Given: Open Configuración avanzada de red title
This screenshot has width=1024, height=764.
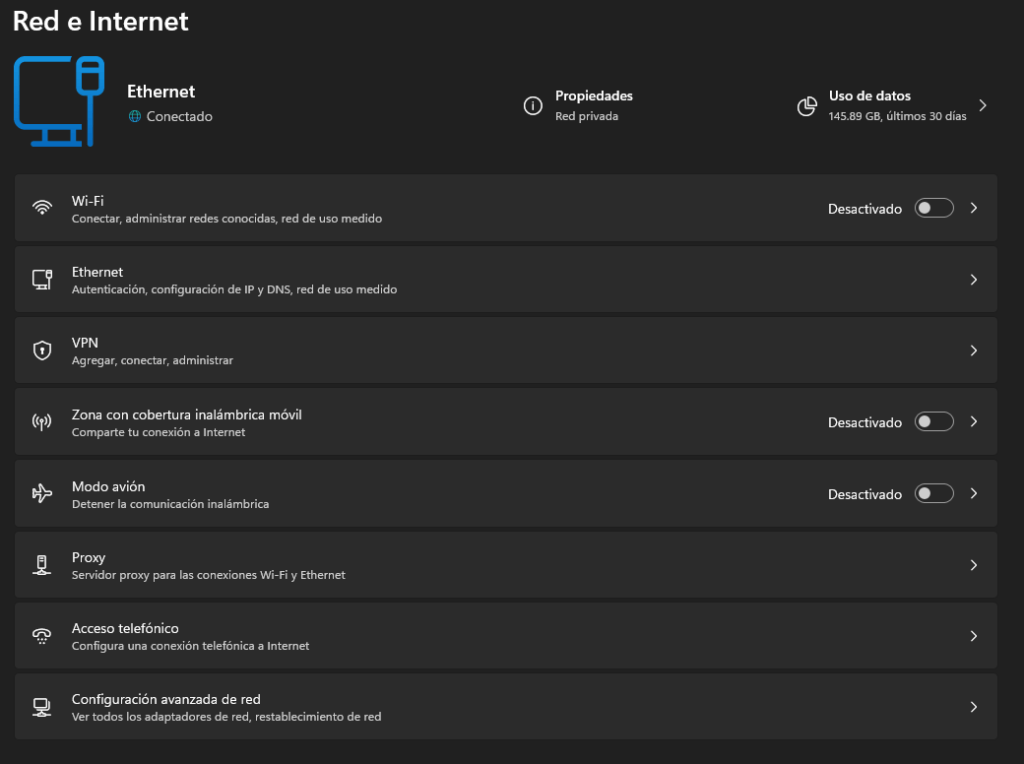Looking at the screenshot, I should [166, 699].
